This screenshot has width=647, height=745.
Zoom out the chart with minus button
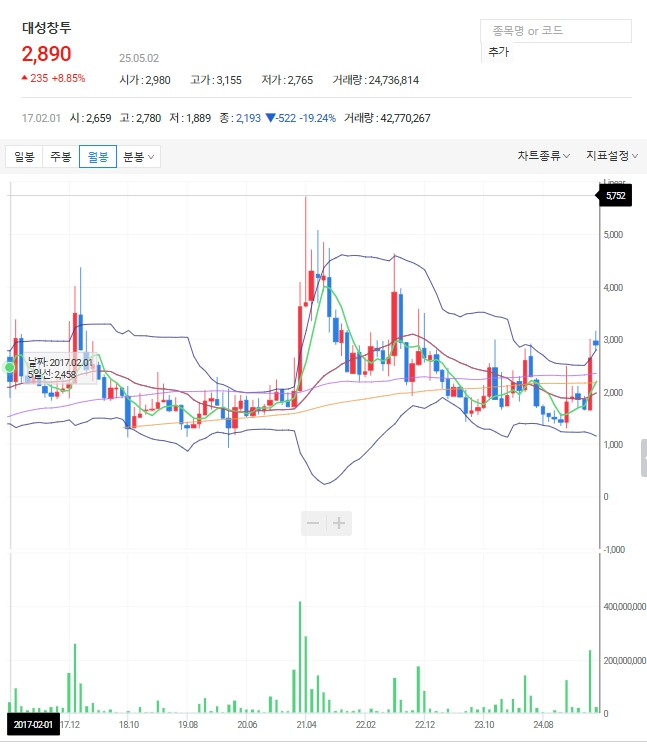pos(314,524)
